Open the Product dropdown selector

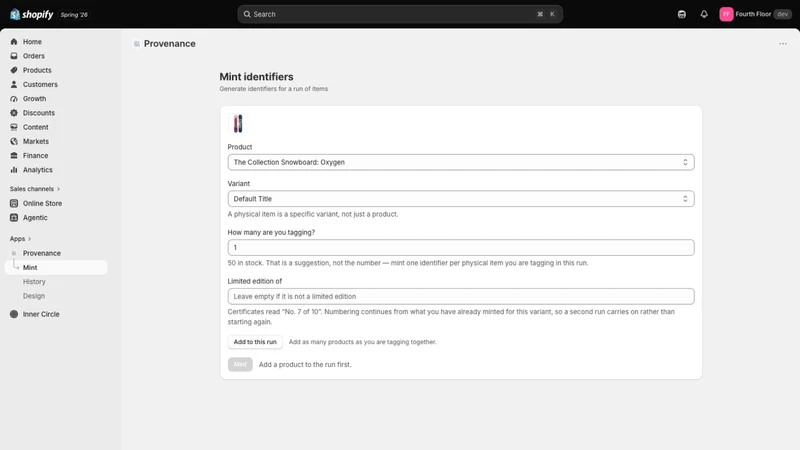(461, 162)
